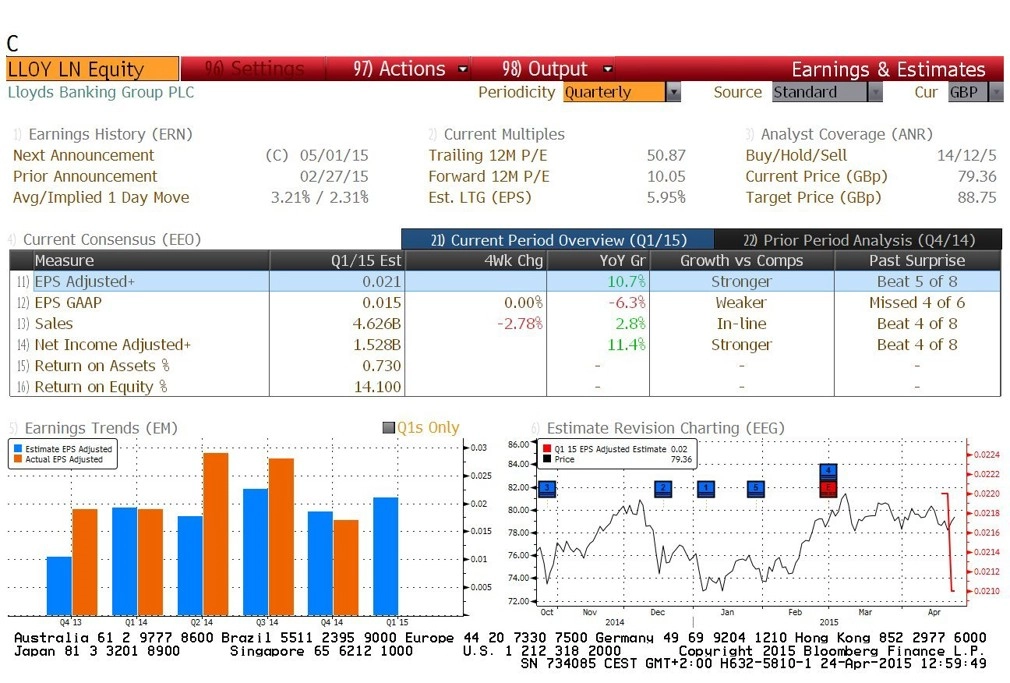Open the Periodicity Quarterly dropdown arrow
The height and width of the screenshot is (683, 1010).
[x=673, y=92]
